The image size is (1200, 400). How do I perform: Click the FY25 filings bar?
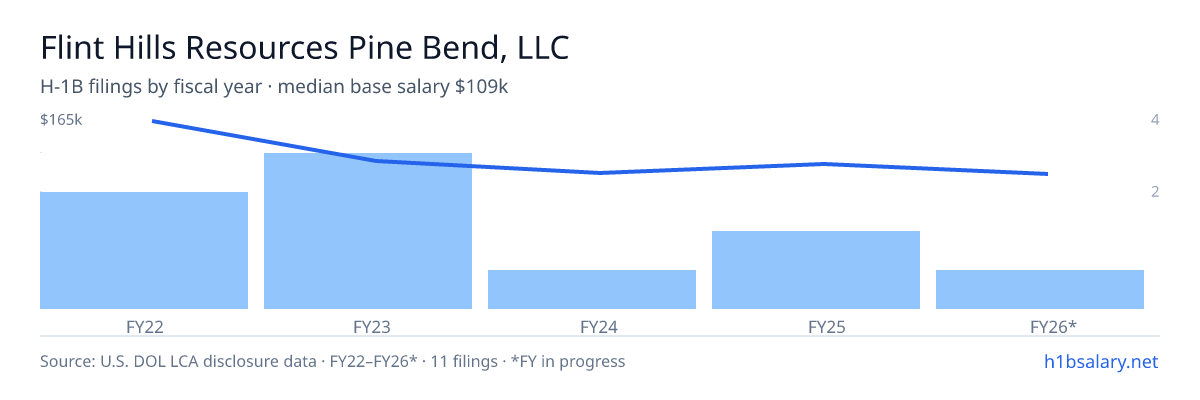pyautogui.click(x=816, y=270)
